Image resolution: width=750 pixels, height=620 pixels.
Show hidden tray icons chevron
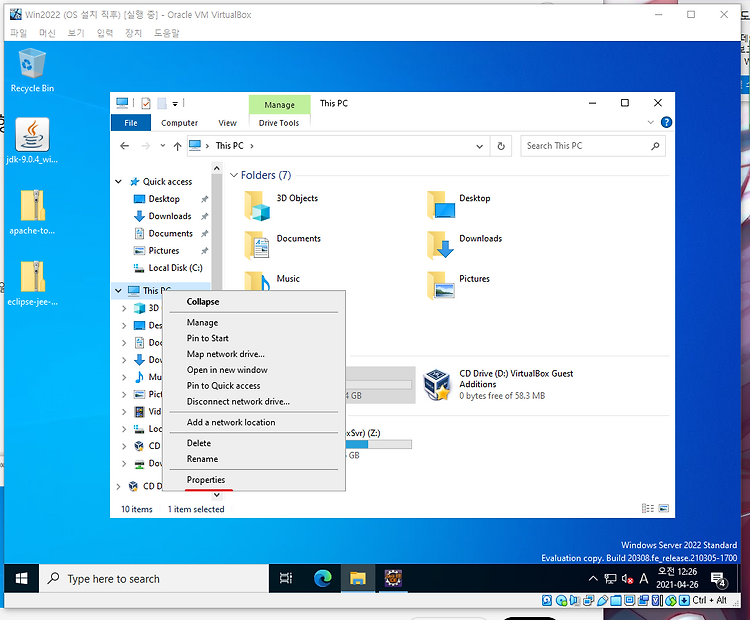coord(593,579)
